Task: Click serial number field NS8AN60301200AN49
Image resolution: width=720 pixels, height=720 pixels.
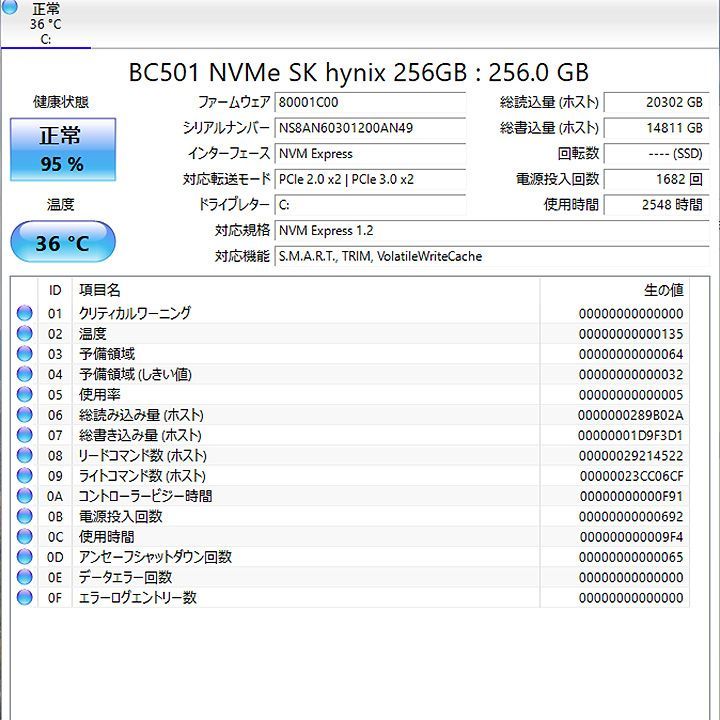Action: [370, 128]
